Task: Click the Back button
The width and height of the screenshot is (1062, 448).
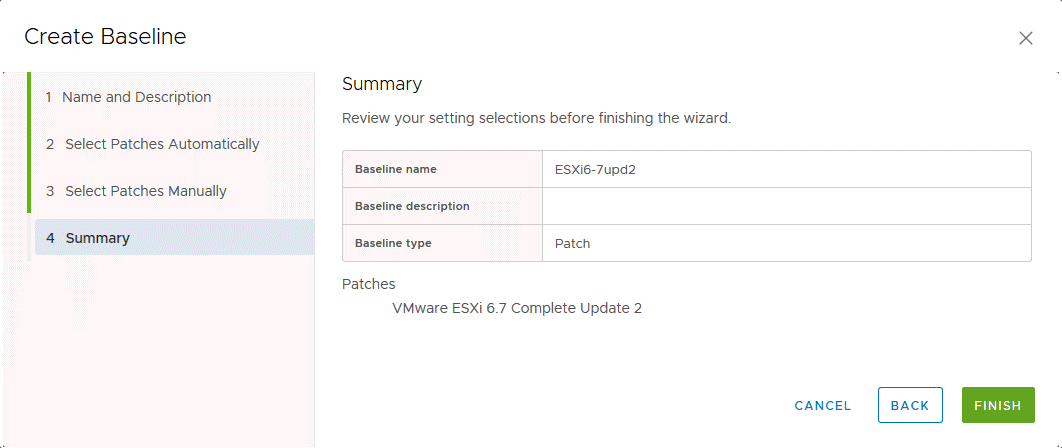Action: pyautogui.click(x=910, y=405)
